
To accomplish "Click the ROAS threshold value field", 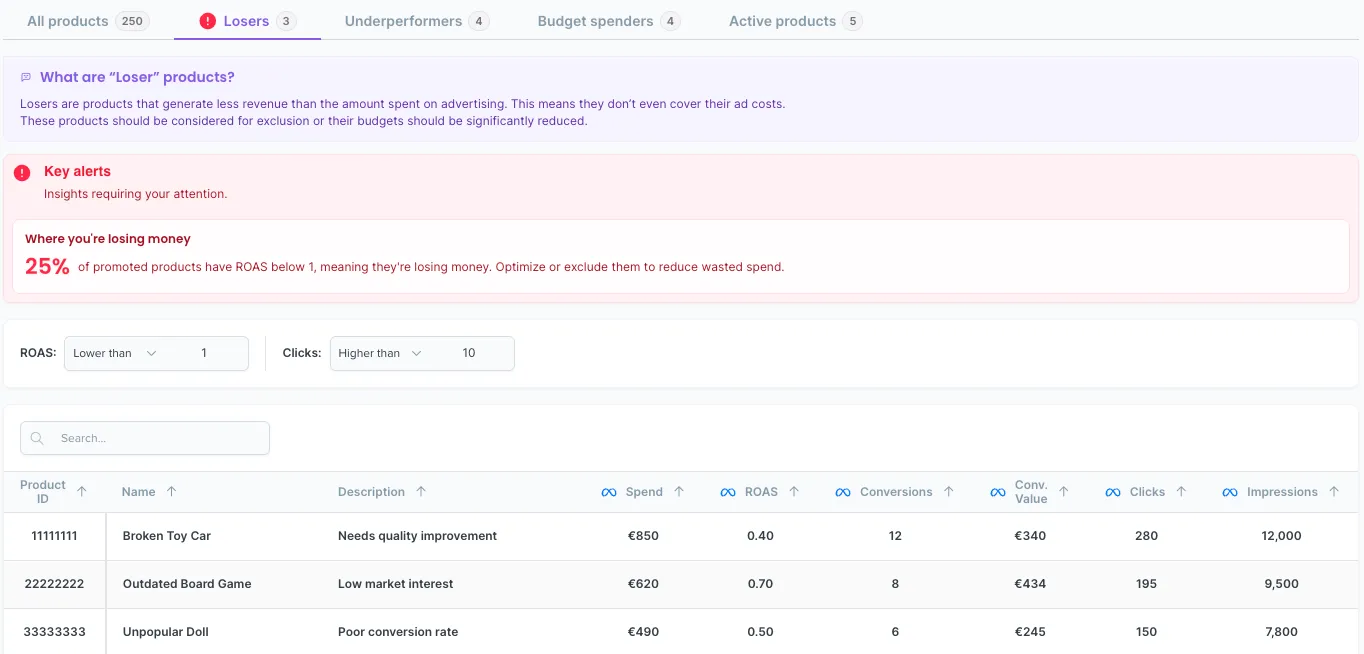I will (x=205, y=353).
